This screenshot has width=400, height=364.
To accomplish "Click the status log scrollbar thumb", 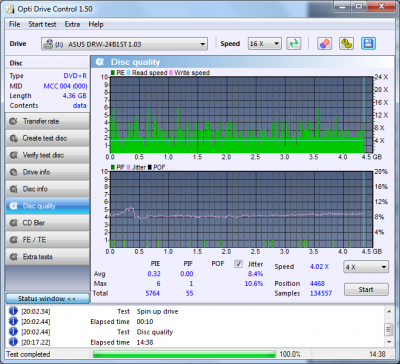I will [389, 330].
